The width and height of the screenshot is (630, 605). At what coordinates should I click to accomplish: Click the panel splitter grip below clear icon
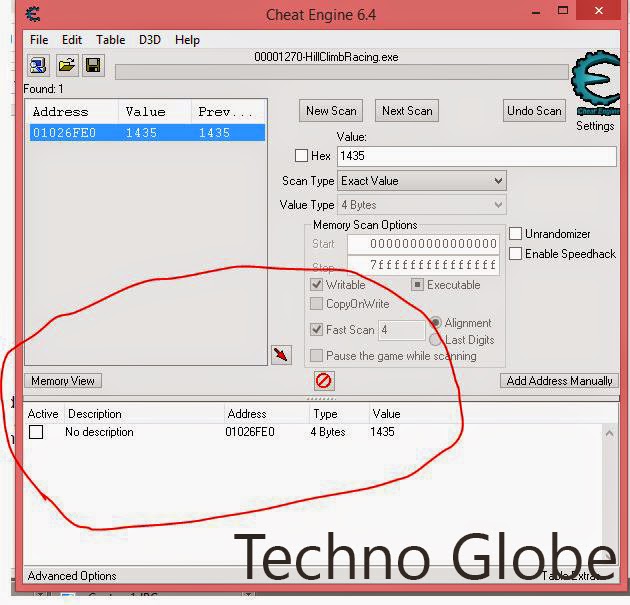pos(321,399)
